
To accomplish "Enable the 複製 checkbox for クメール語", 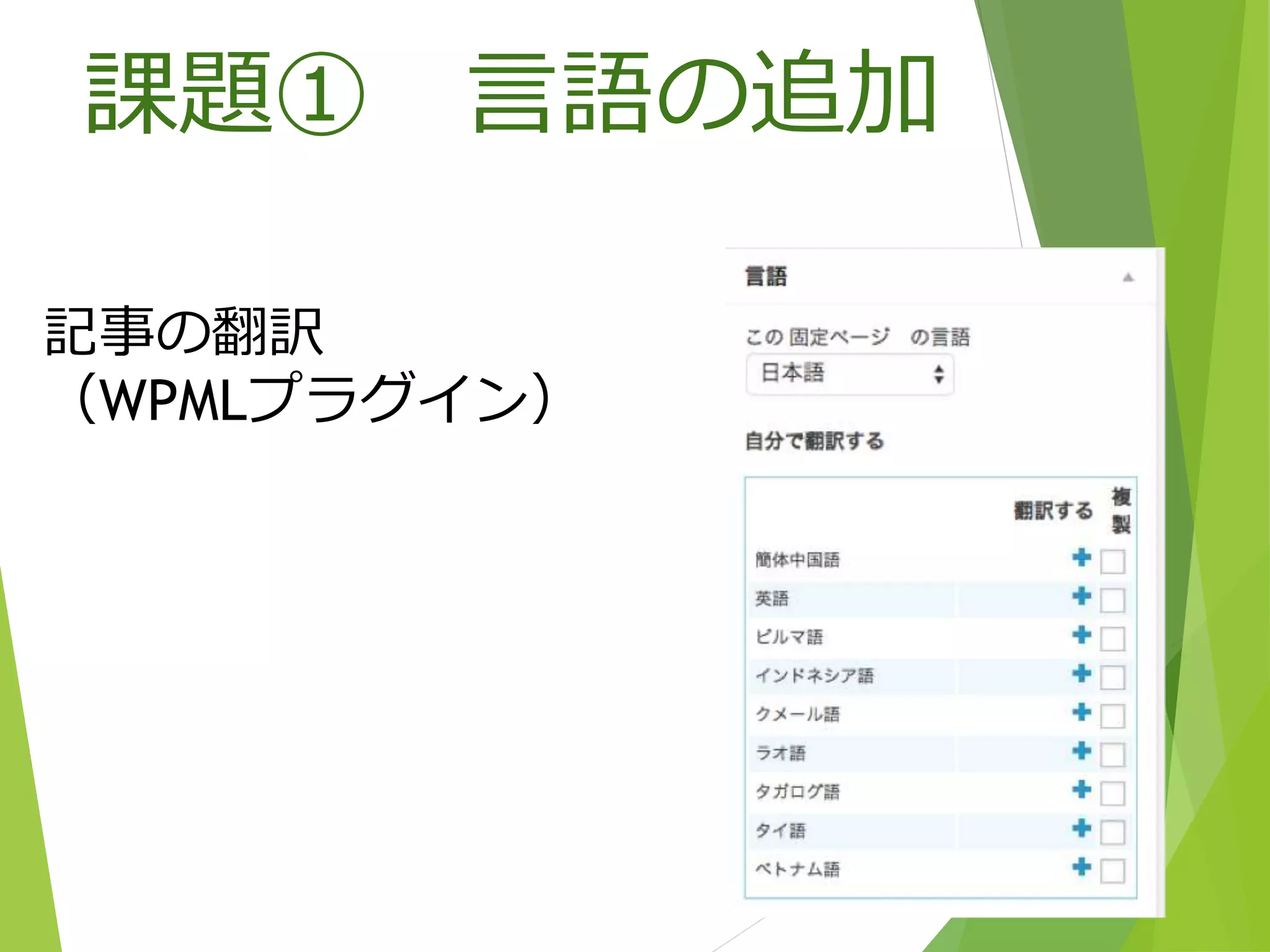I will point(1112,716).
